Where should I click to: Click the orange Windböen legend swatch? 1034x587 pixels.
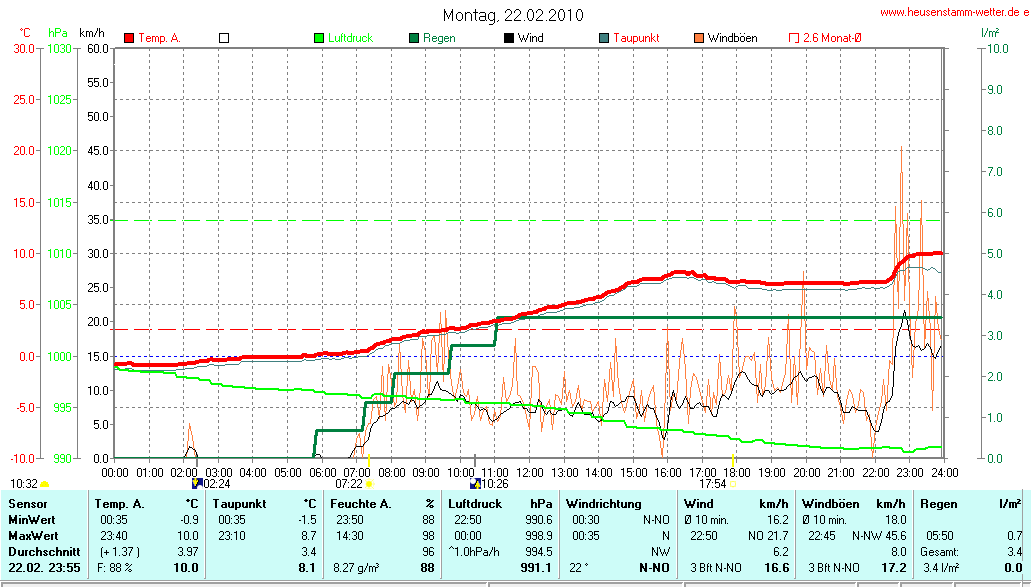pyautogui.click(x=698, y=38)
